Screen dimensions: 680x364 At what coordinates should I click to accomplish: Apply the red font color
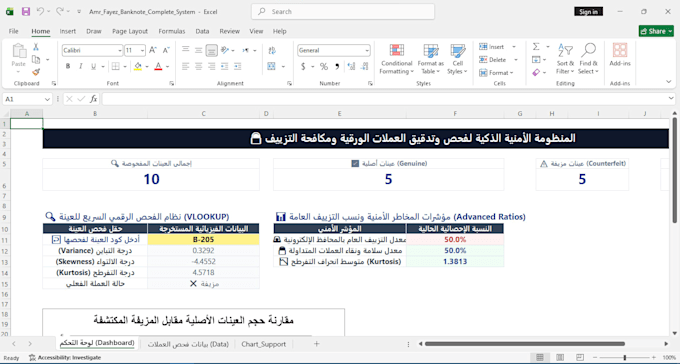click(158, 66)
